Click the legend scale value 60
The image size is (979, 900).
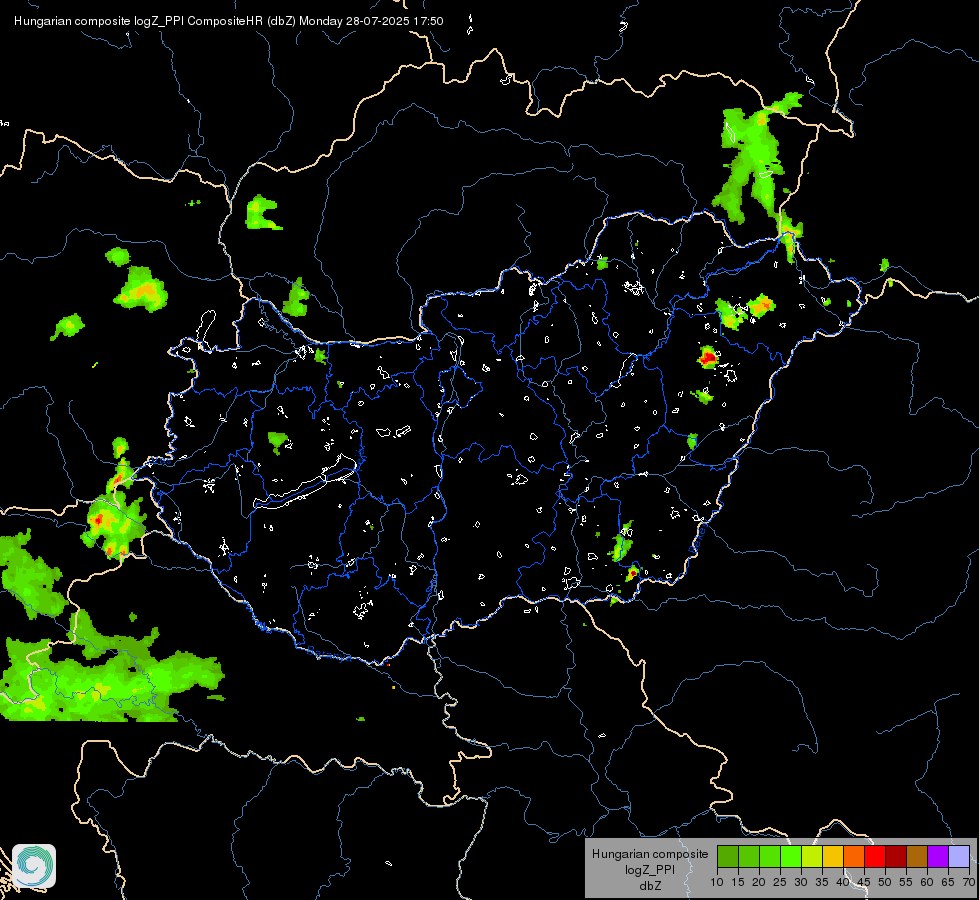pos(927,883)
